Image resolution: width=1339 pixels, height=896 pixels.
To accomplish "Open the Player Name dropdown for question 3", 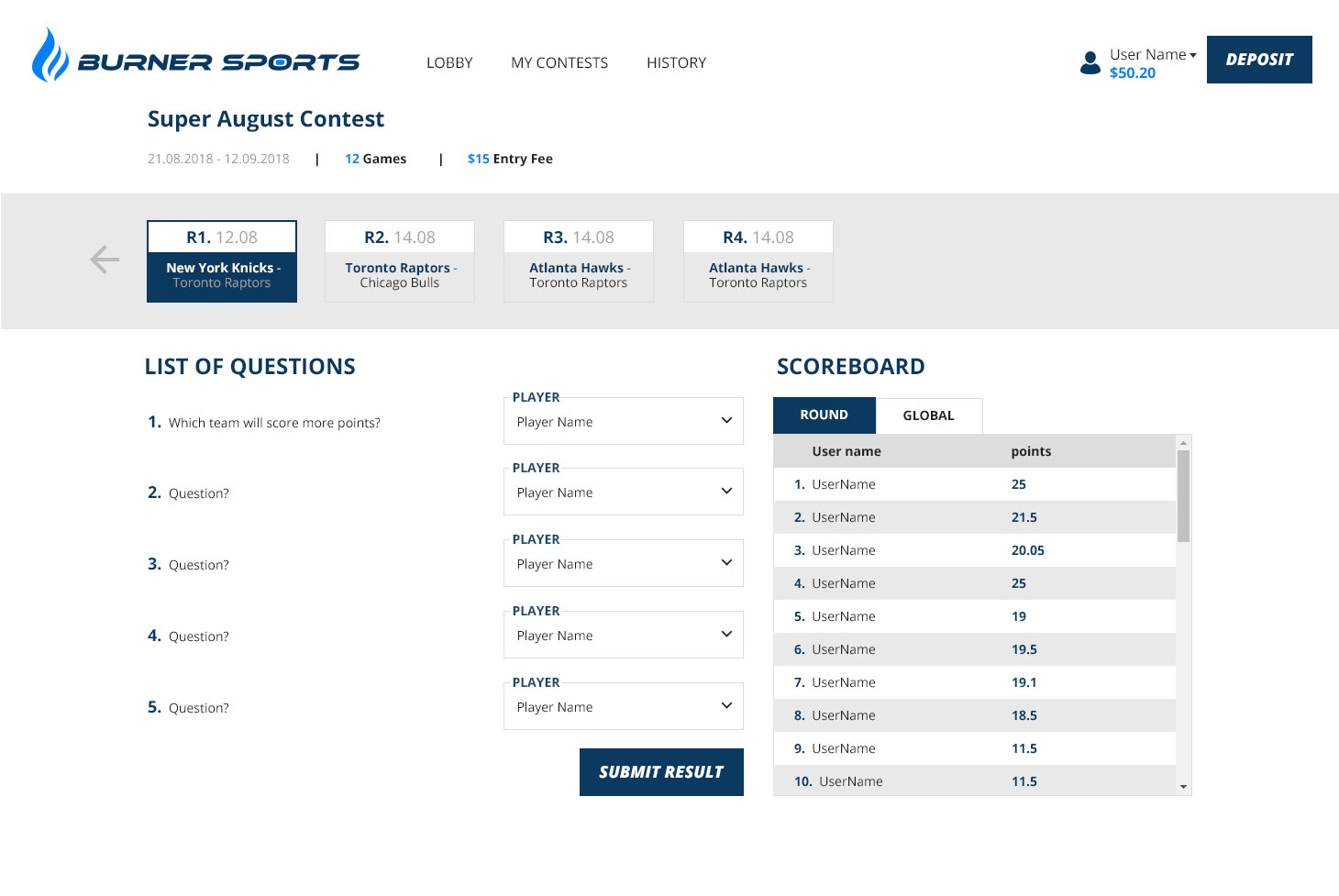I will tap(624, 563).
